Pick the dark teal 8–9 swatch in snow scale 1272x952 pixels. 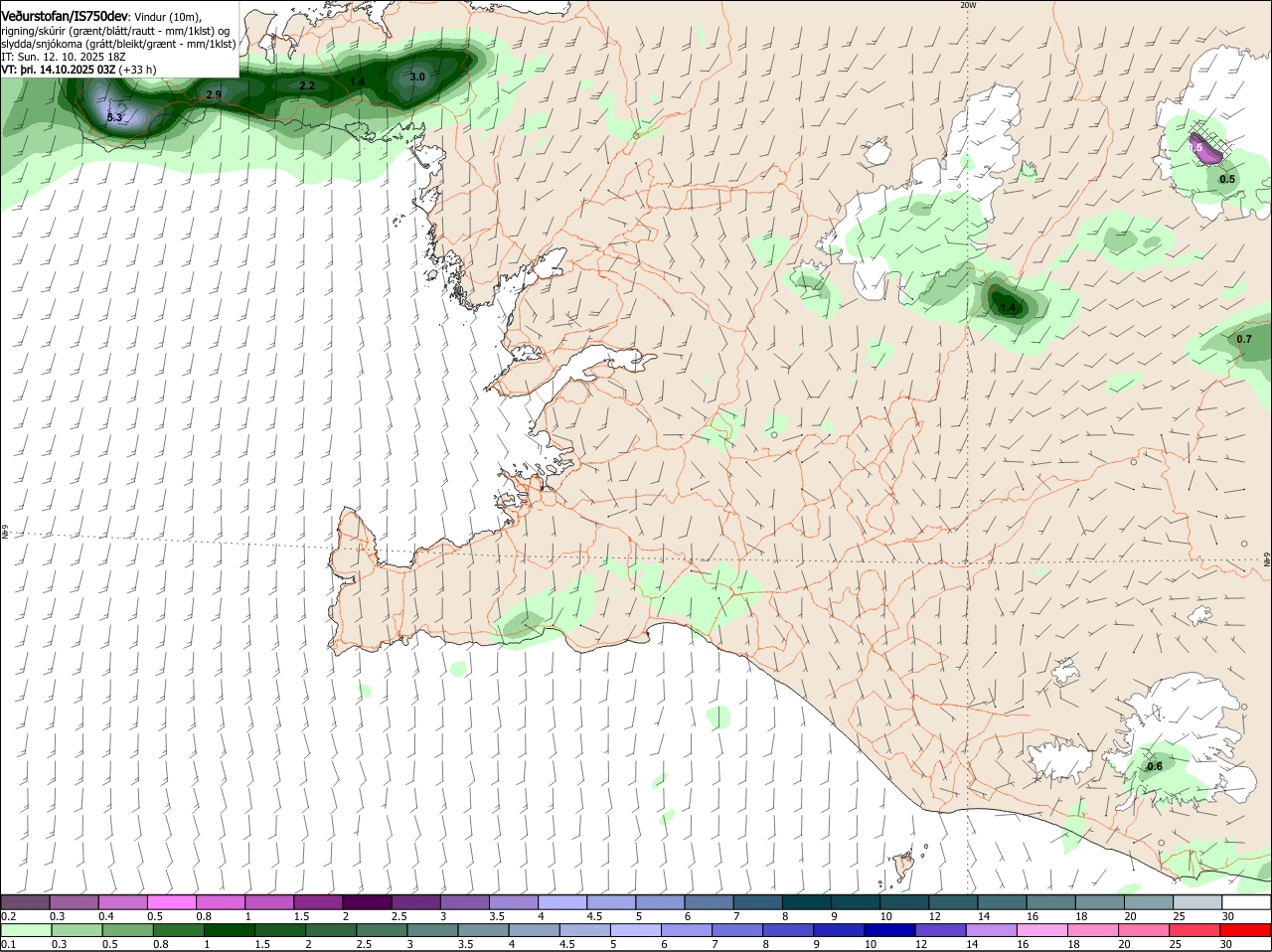pyautogui.click(x=807, y=902)
